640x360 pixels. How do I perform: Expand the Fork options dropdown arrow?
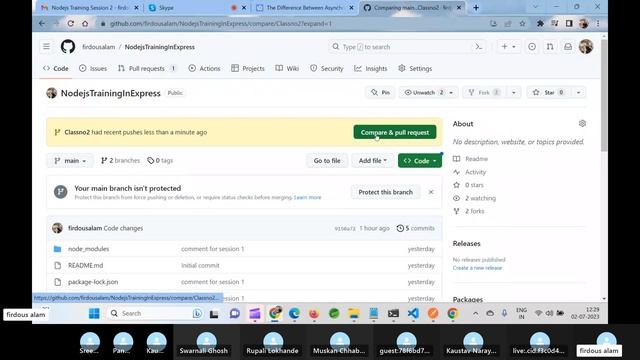513,93
